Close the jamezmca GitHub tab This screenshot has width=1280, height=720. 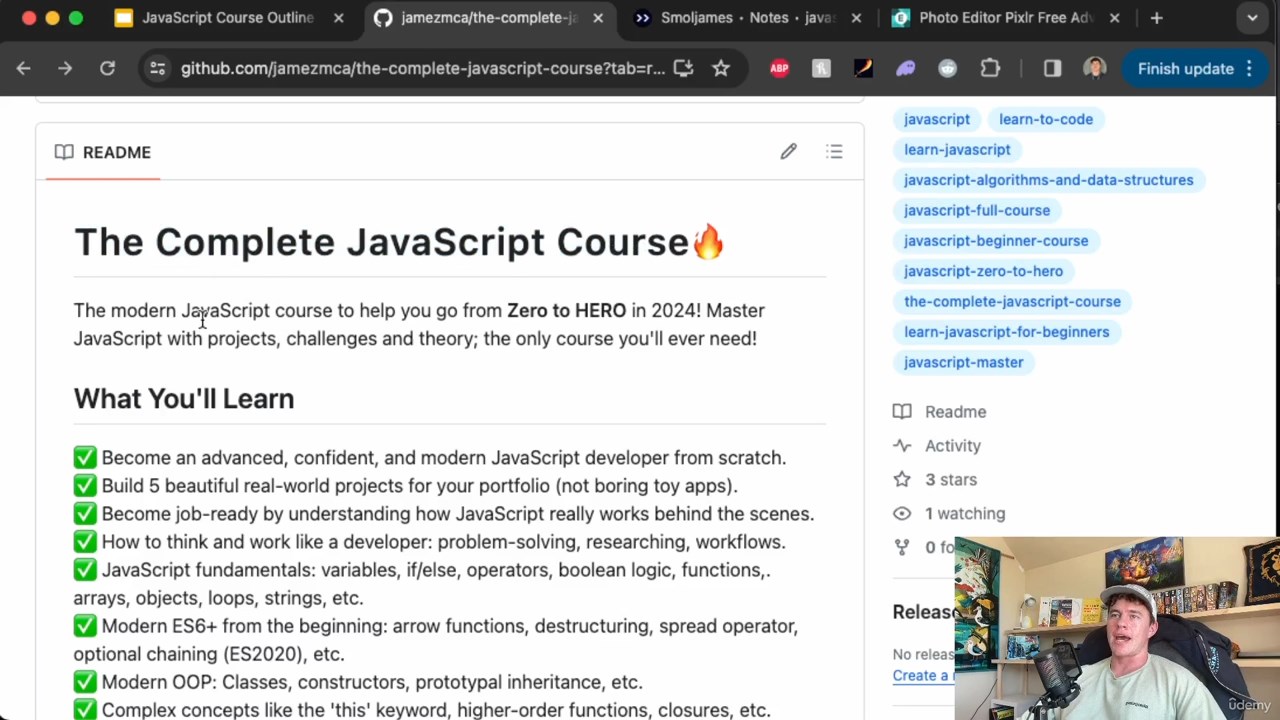tap(598, 17)
